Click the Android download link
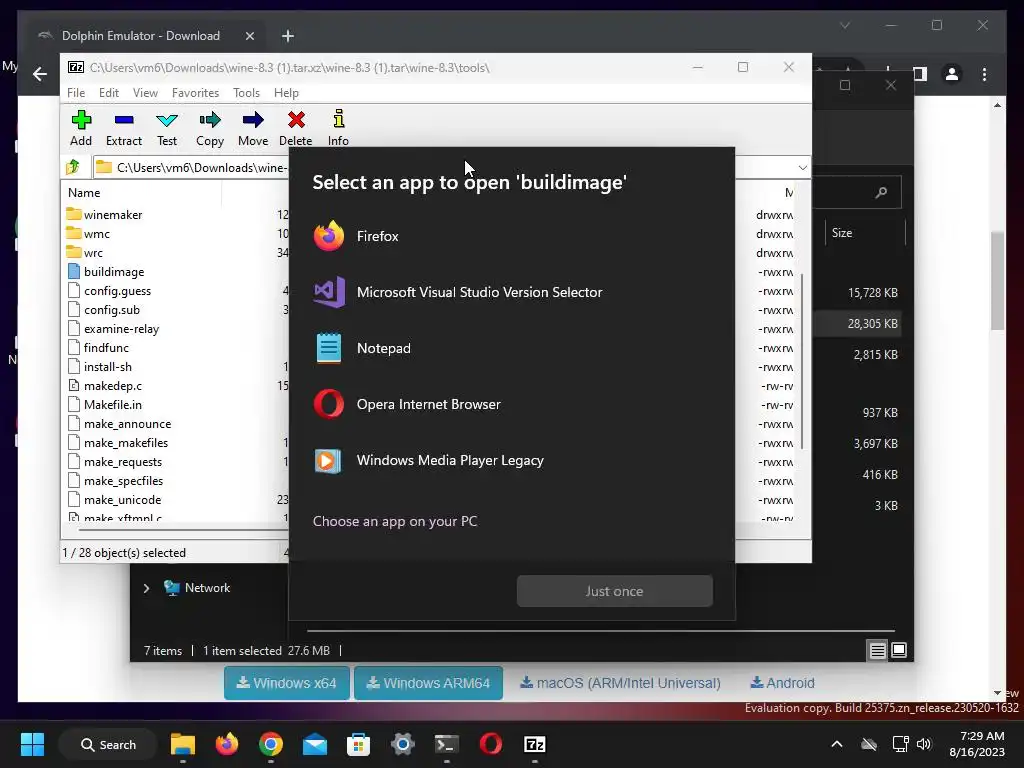 point(782,683)
